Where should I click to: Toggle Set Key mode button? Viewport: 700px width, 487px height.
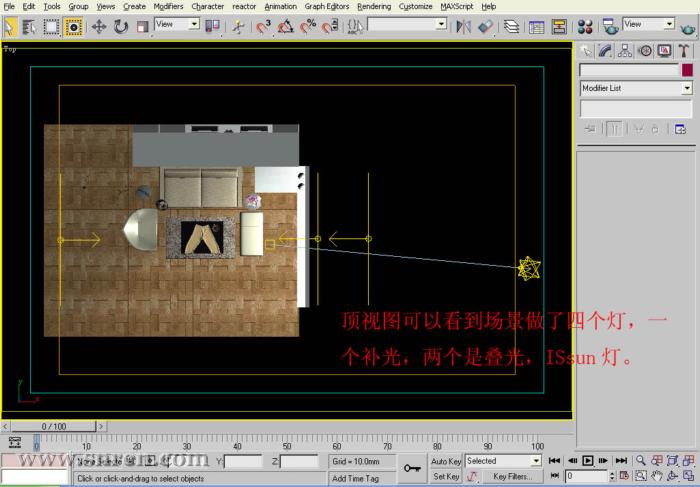[x=446, y=477]
